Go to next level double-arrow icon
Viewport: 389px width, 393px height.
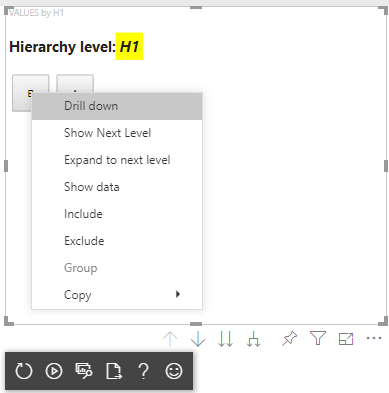click(x=226, y=339)
